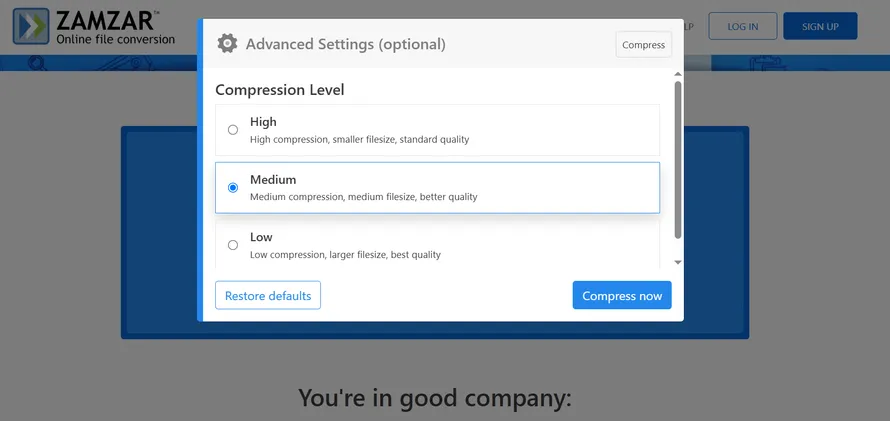Click the Zamzar arrow logo icon
Image resolution: width=890 pixels, height=421 pixels.
pos(31,26)
